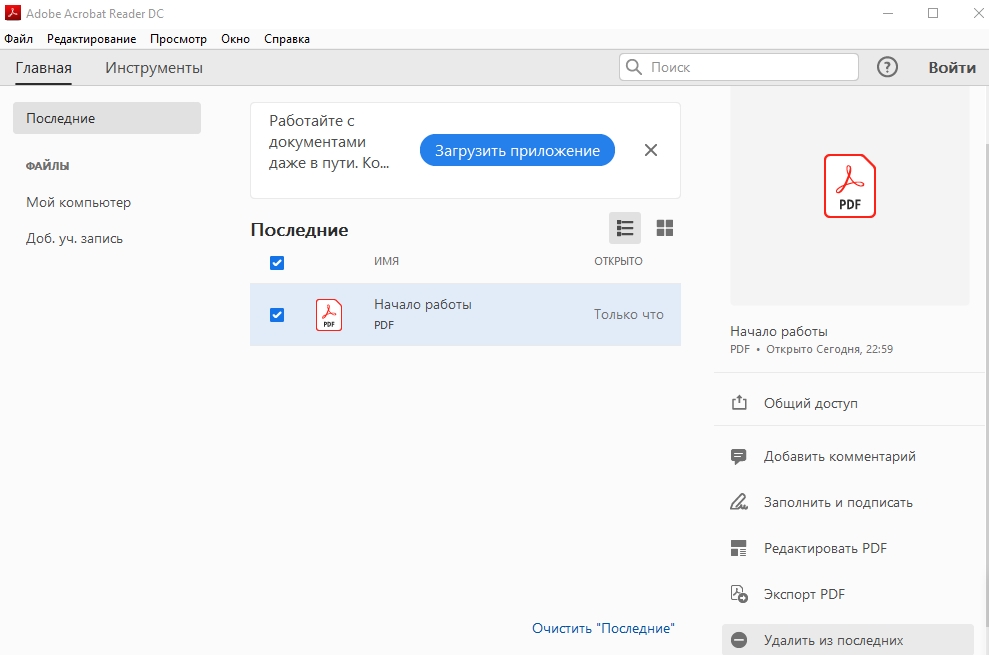Toggle the select-all checkbox in header

(x=277, y=263)
